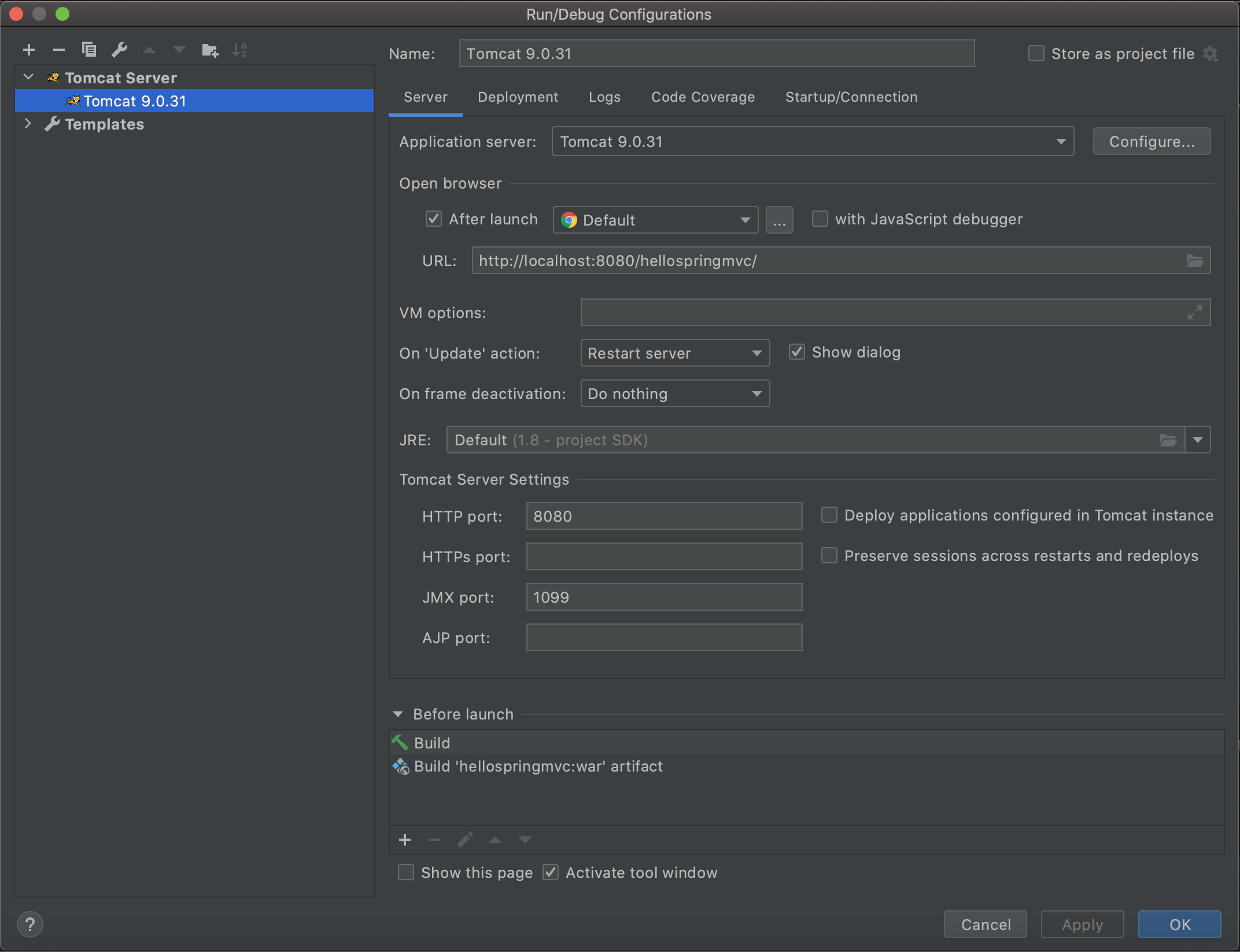Viewport: 1240px width, 952px height.
Task: Toggle the After launch checkbox
Action: coord(434,219)
